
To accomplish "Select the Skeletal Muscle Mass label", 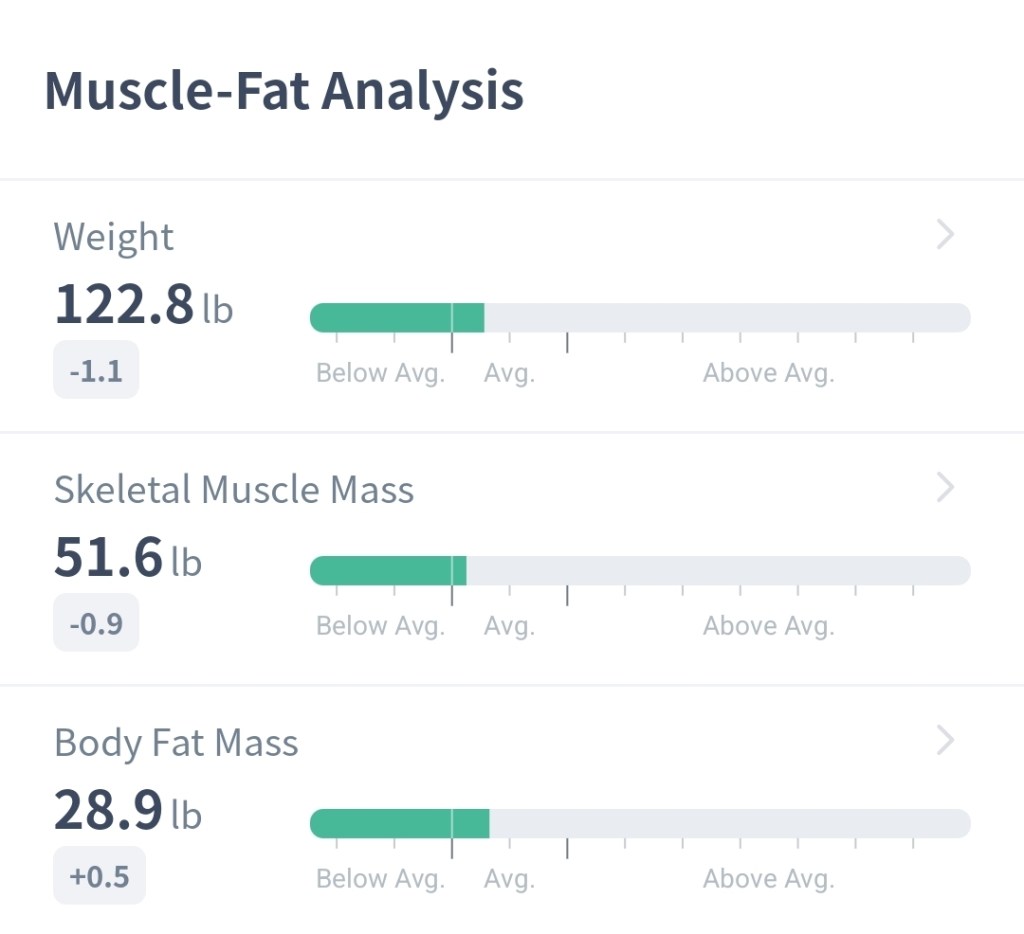I will [234, 490].
